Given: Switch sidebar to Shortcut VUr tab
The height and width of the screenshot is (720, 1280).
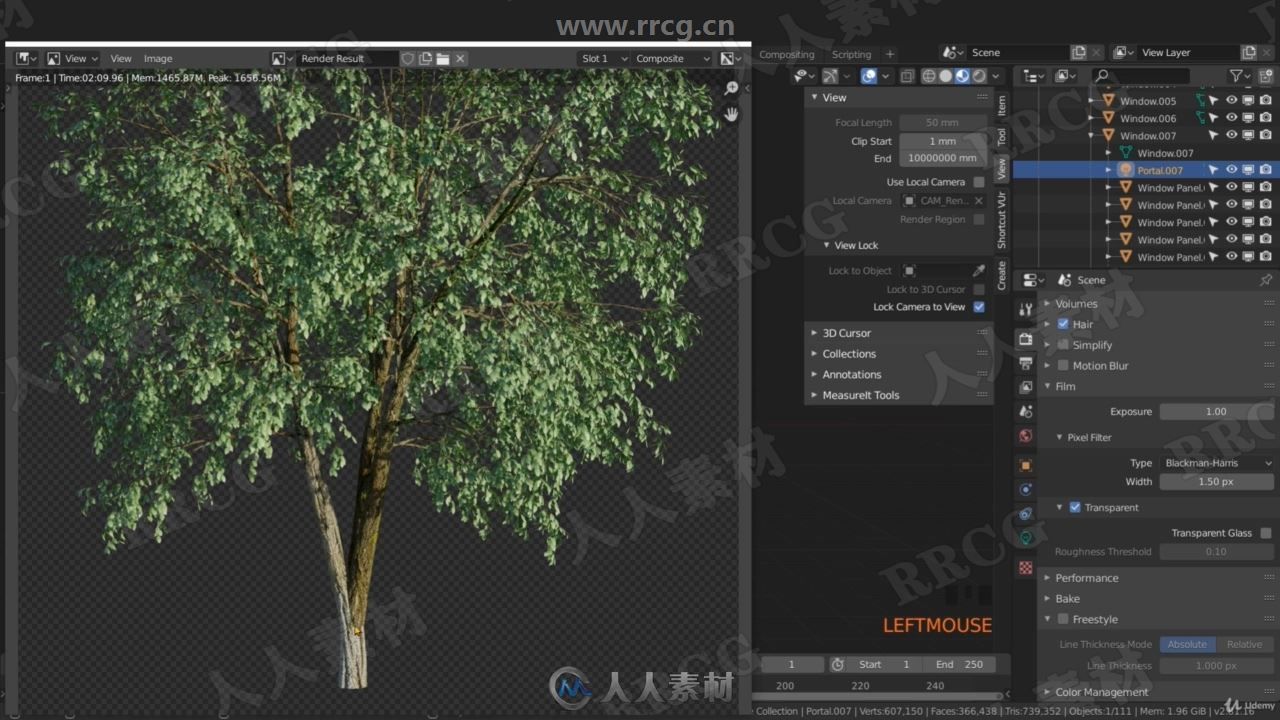Looking at the screenshot, I should [x=1002, y=220].
